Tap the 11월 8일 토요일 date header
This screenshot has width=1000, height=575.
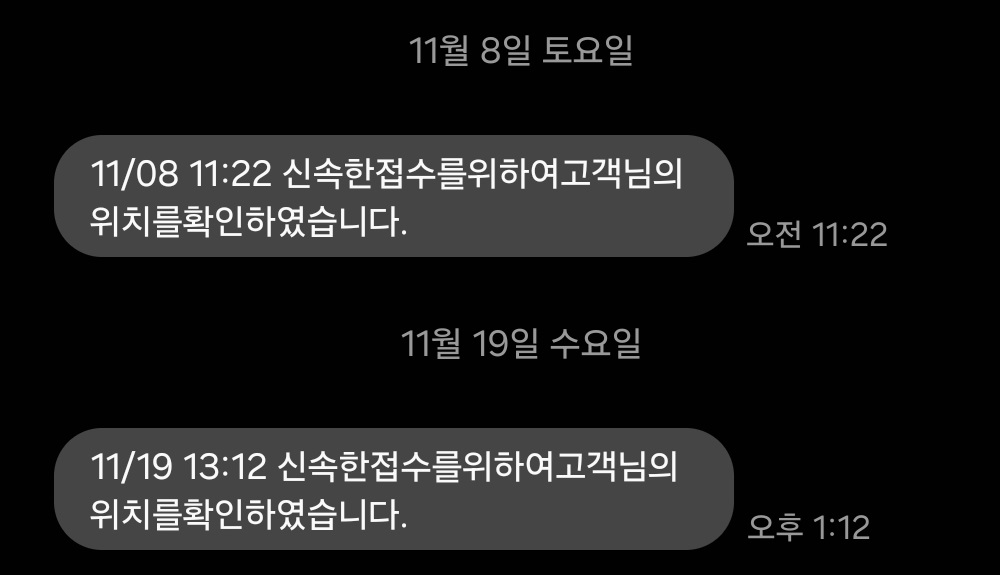(x=520, y=50)
